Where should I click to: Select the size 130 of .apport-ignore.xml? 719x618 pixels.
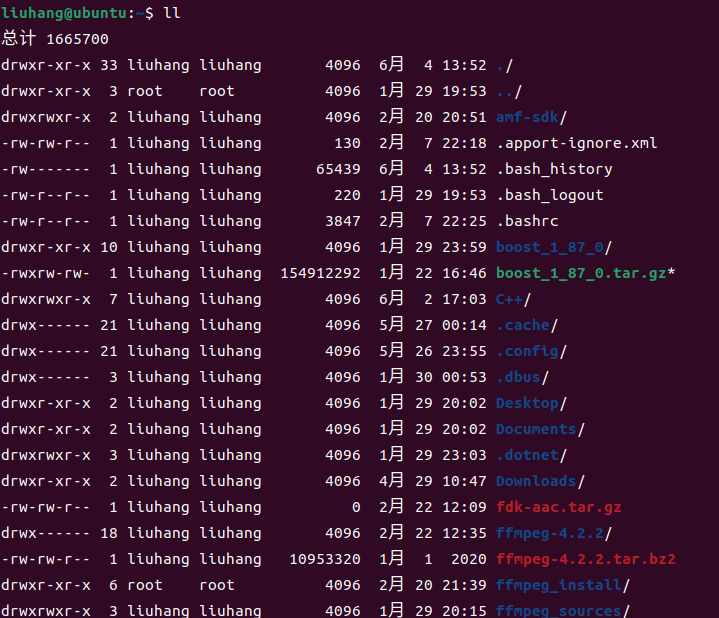[347, 143]
